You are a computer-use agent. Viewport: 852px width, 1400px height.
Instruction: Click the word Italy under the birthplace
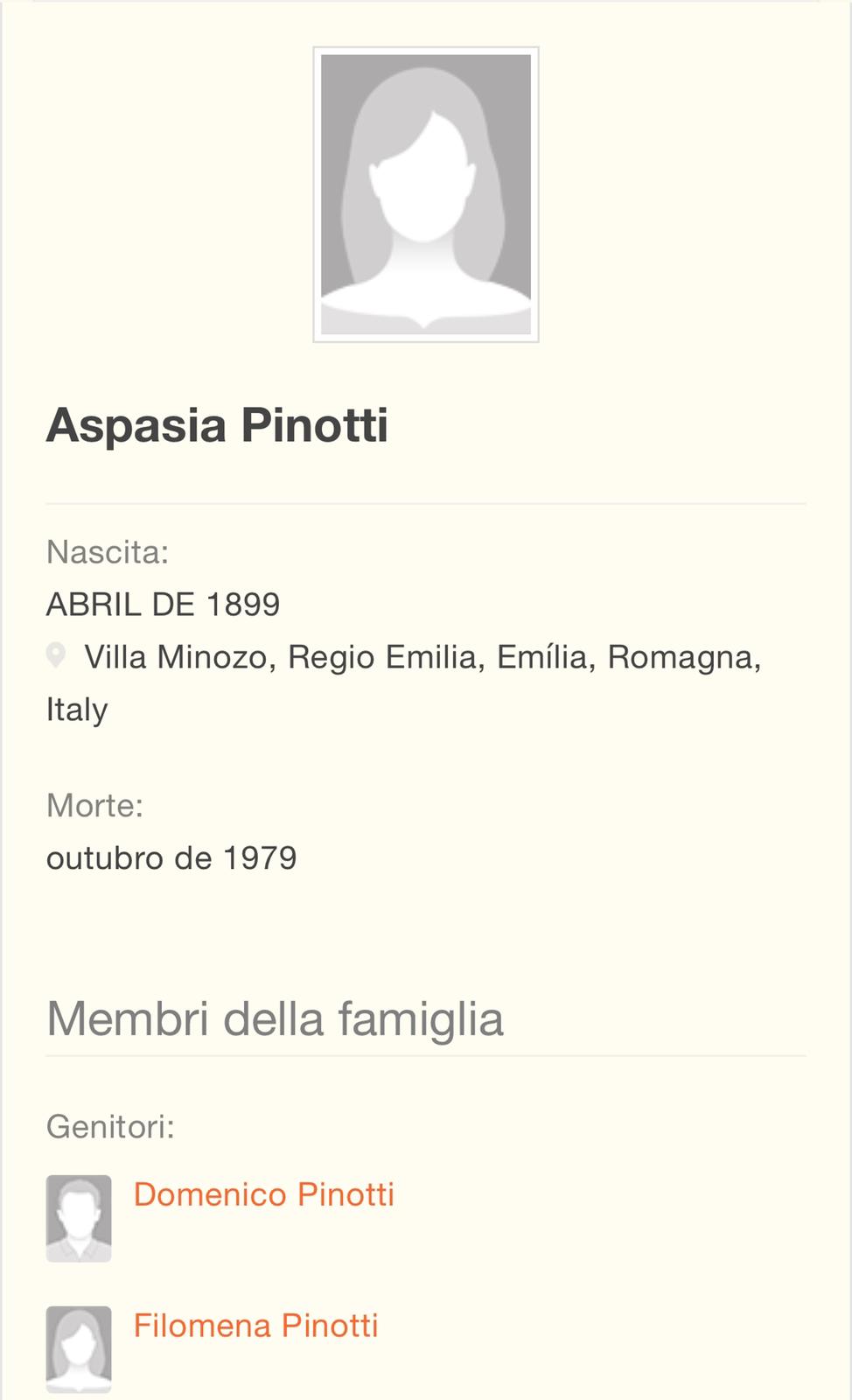[77, 710]
